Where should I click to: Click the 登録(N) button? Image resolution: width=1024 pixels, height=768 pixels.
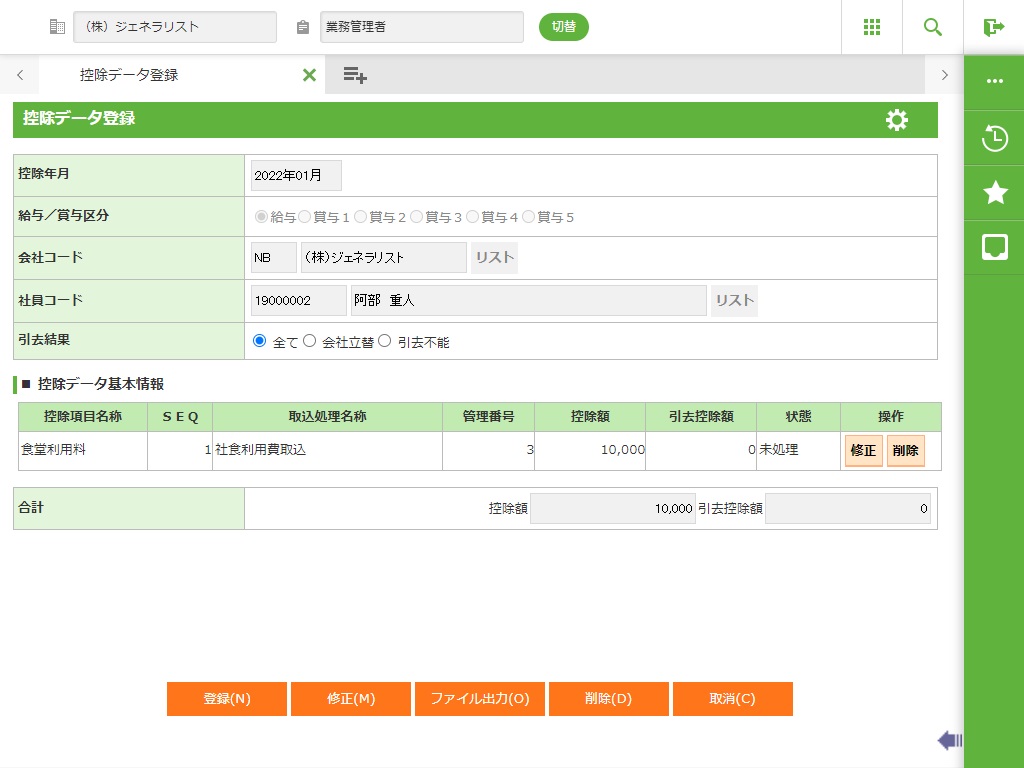227,699
